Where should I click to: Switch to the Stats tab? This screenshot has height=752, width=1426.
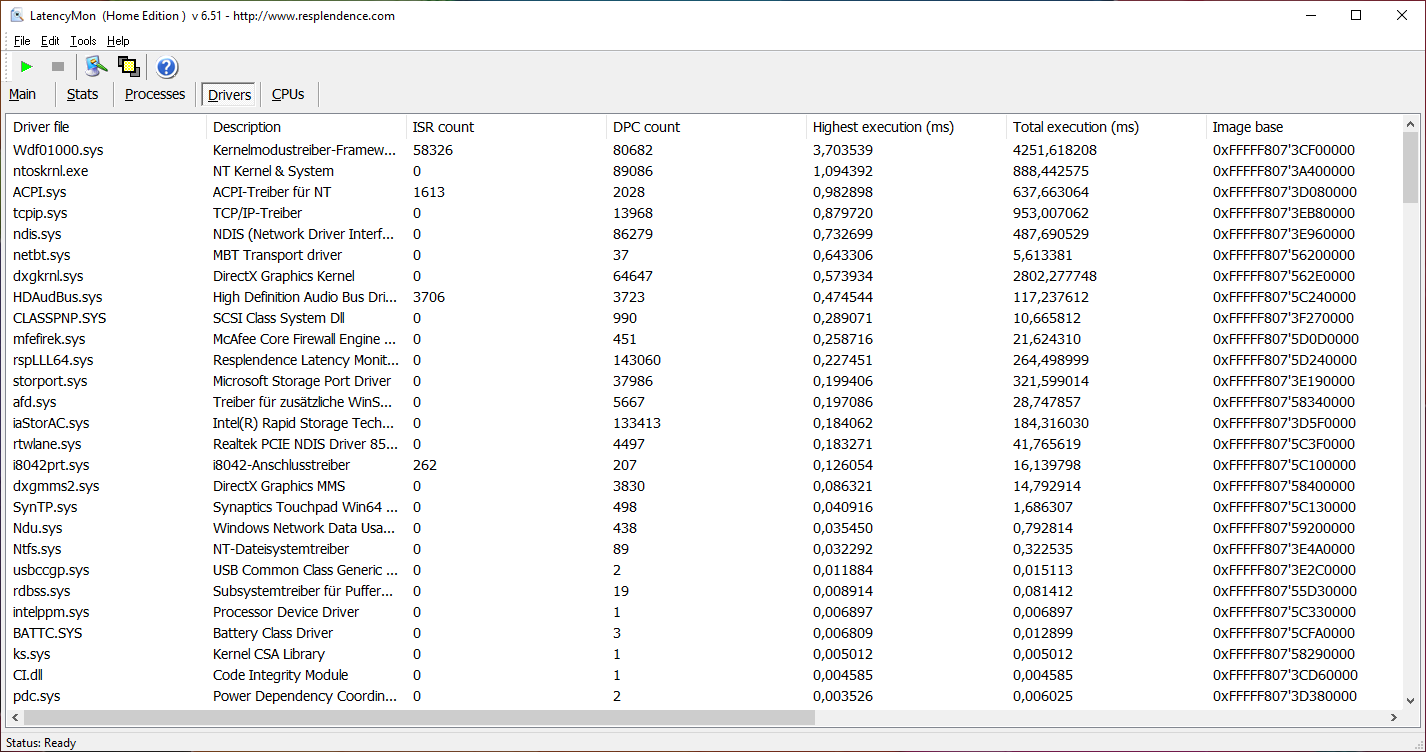[x=83, y=94]
